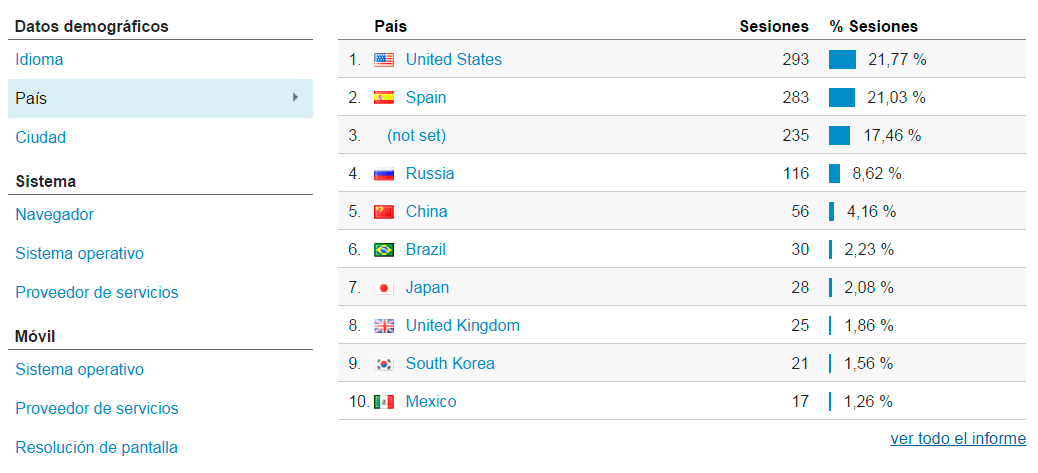Click the Mexico flag icon
Image resolution: width=1038 pixels, height=473 pixels.
(x=384, y=402)
